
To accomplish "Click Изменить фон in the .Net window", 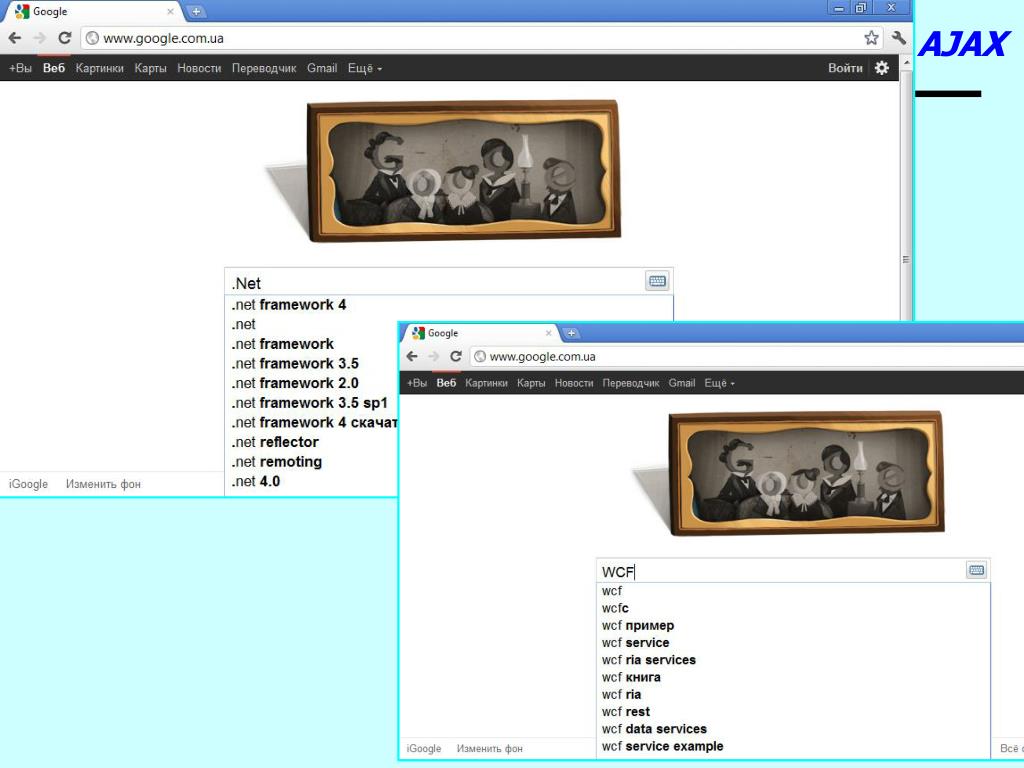I will (103, 484).
